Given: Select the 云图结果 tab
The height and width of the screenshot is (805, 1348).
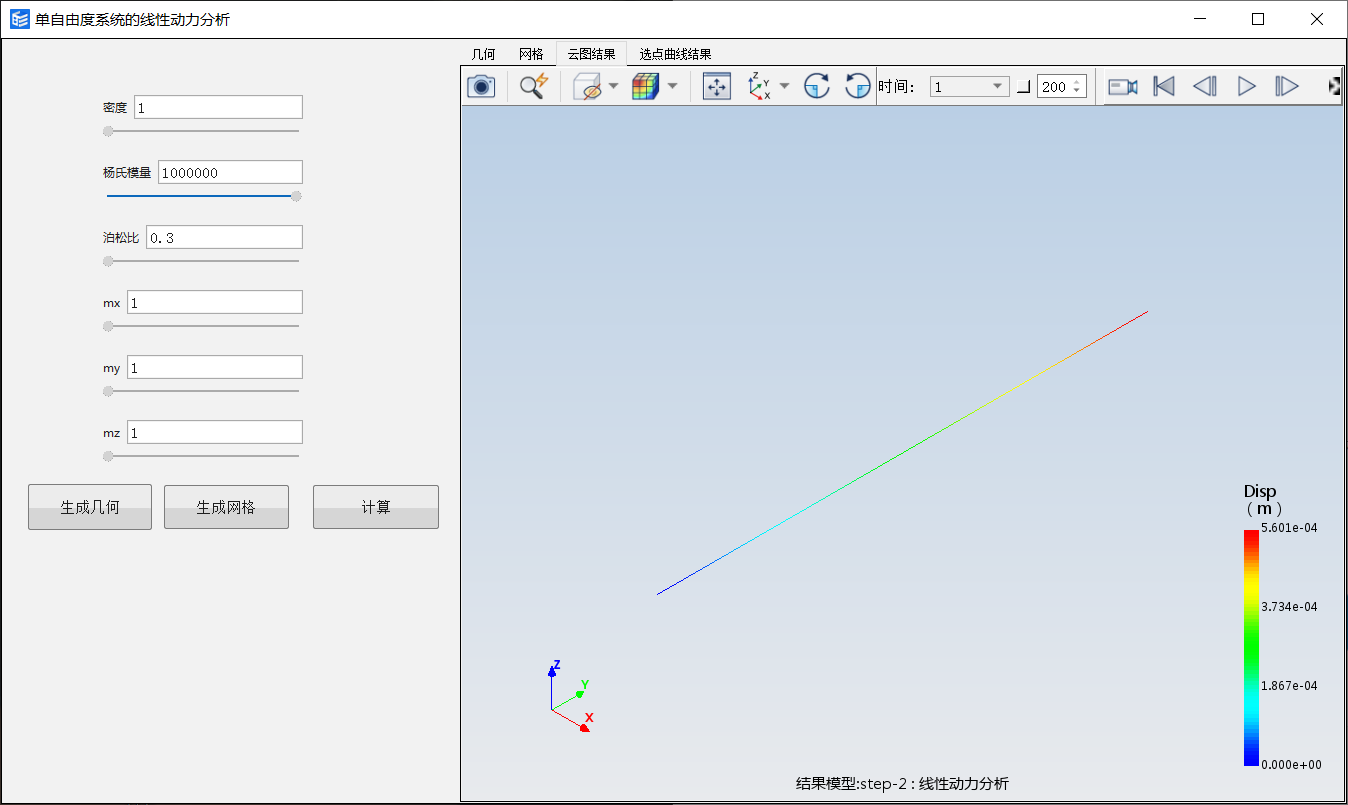Looking at the screenshot, I should (x=592, y=54).
